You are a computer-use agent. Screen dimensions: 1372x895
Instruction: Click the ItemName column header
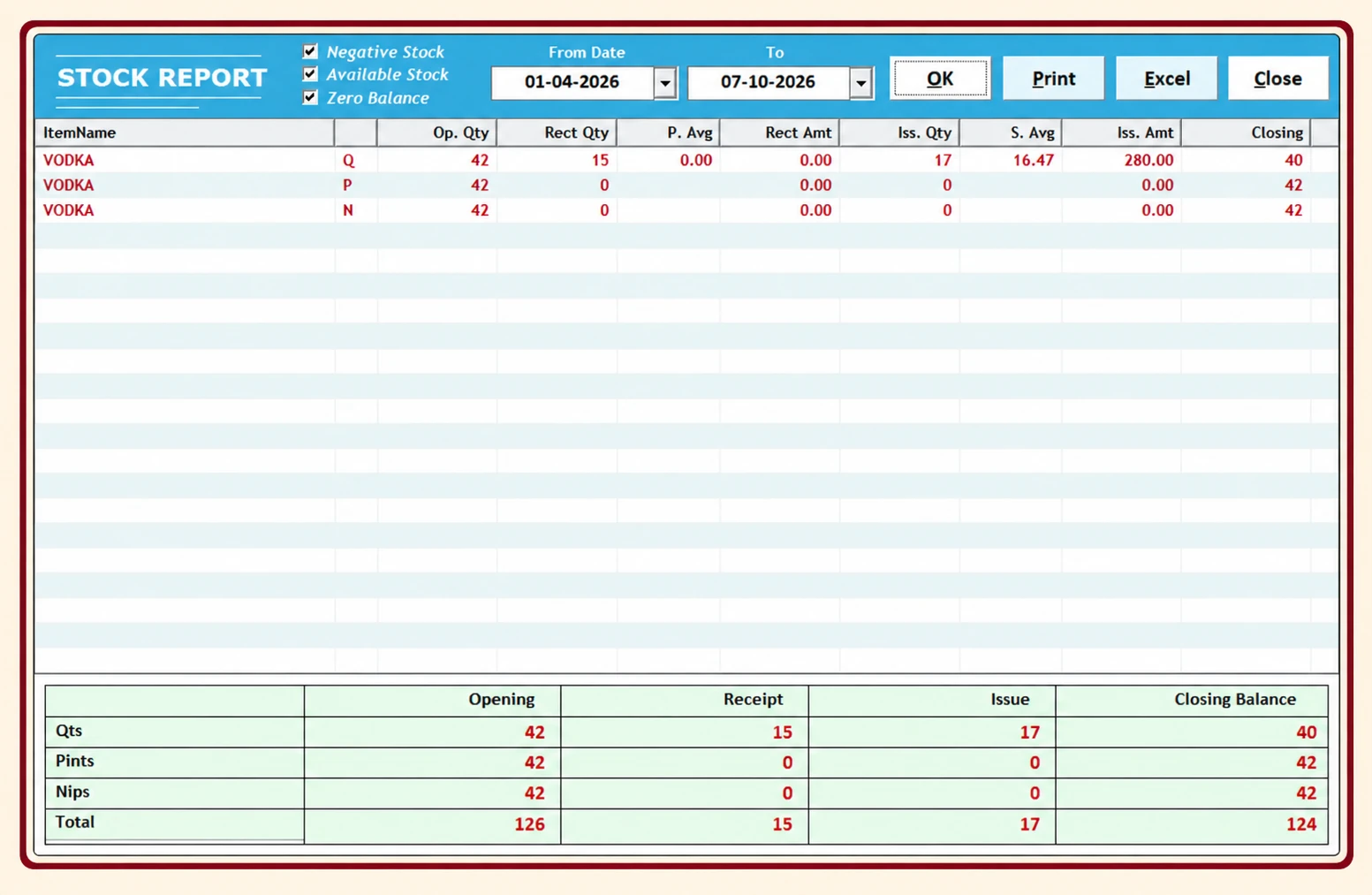185,133
